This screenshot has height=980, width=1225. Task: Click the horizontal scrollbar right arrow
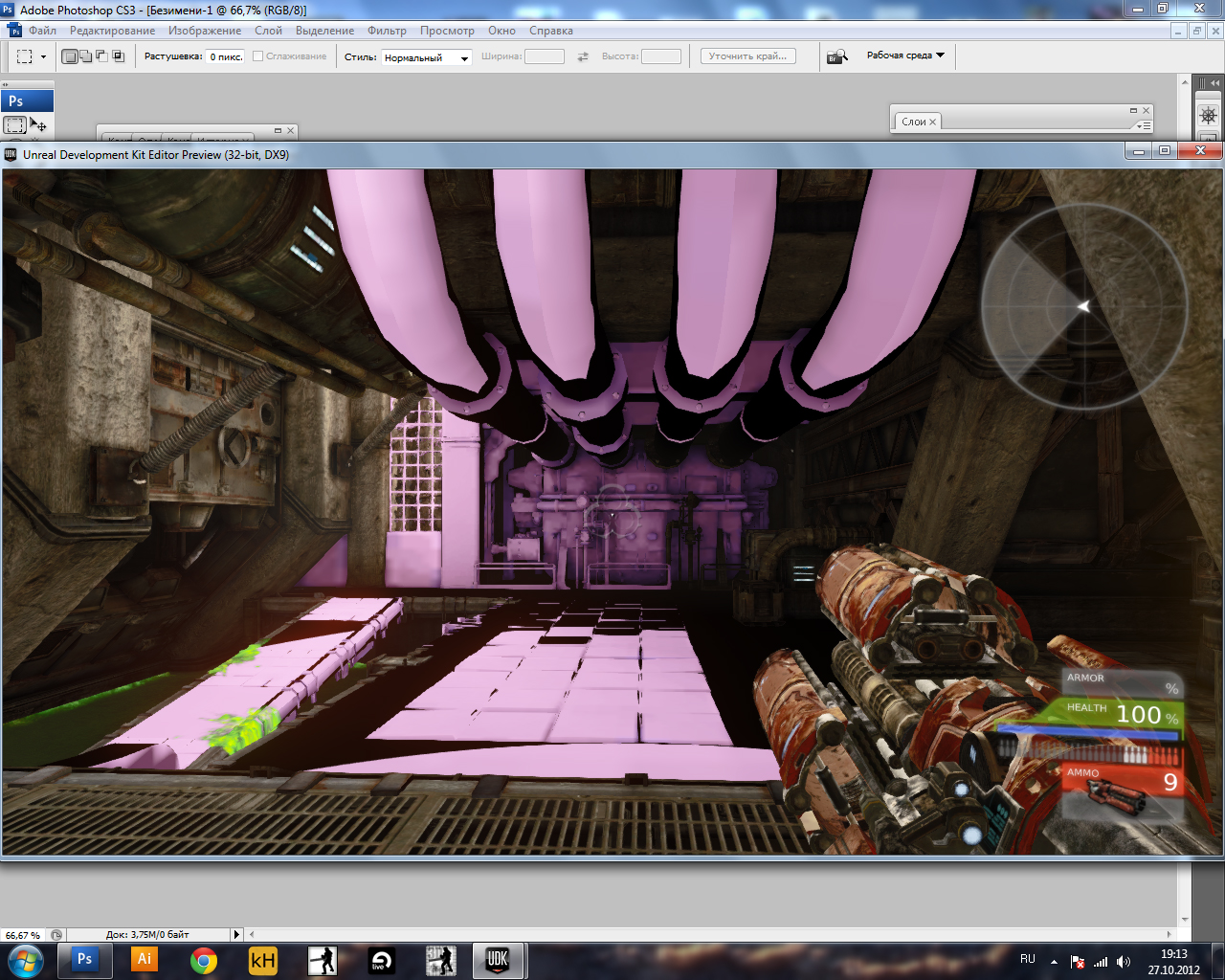[1169, 934]
